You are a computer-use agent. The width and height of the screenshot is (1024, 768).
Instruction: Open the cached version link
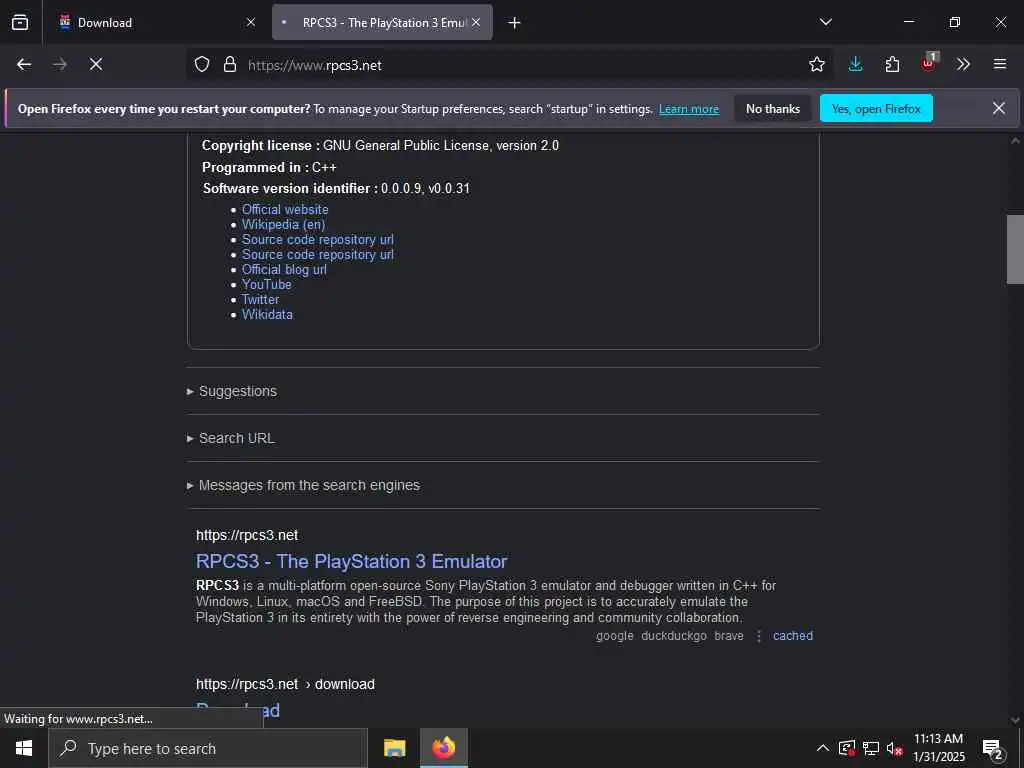click(x=793, y=636)
